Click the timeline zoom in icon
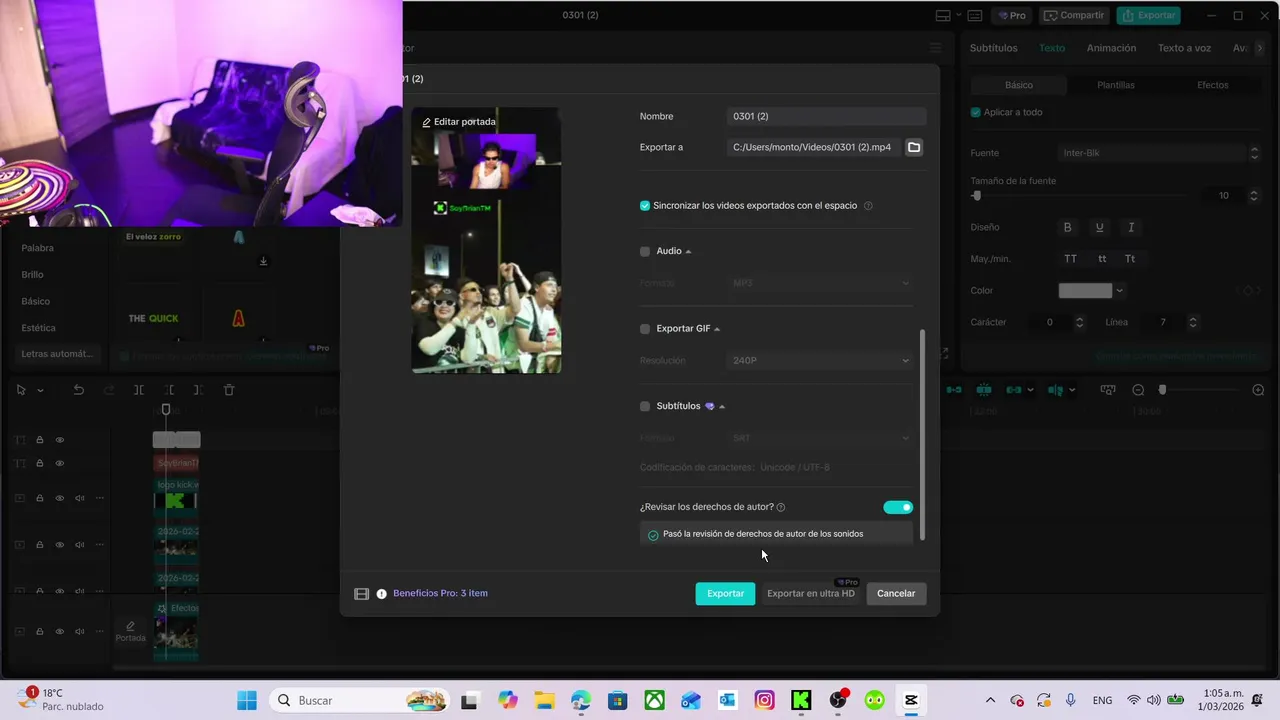 1258,390
